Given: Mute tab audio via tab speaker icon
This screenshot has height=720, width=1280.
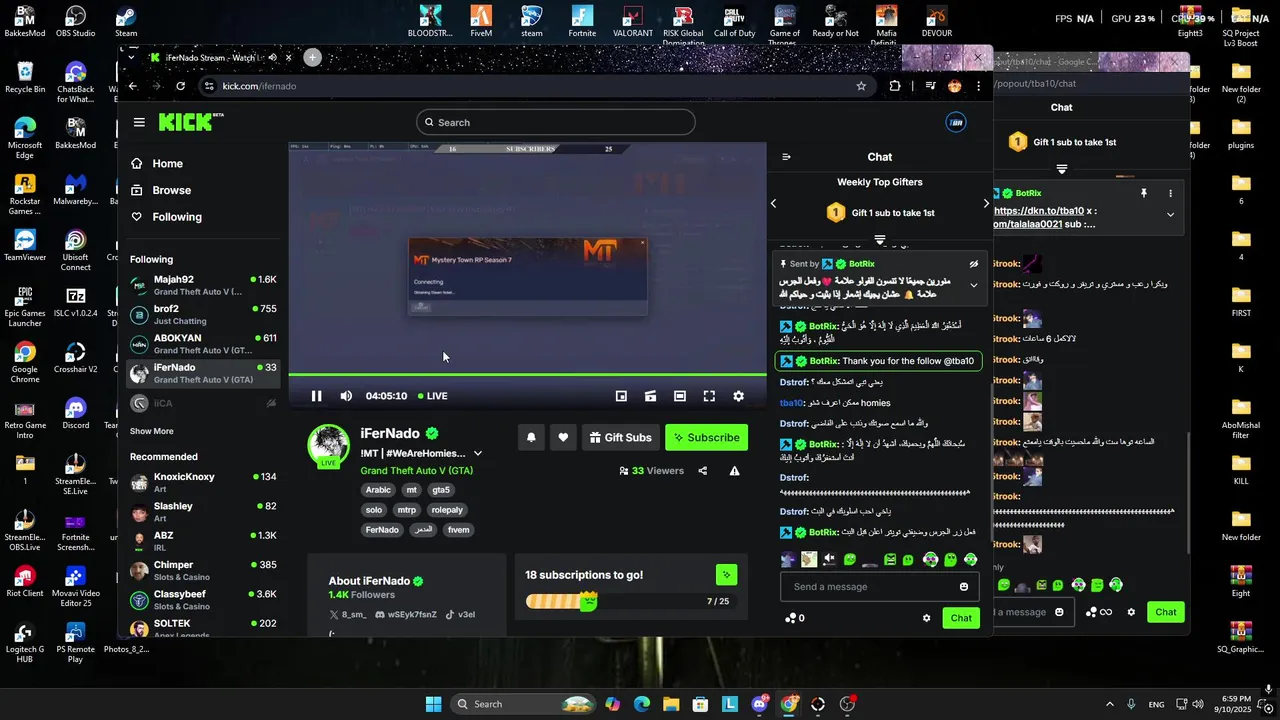Looking at the screenshot, I should [x=272, y=58].
